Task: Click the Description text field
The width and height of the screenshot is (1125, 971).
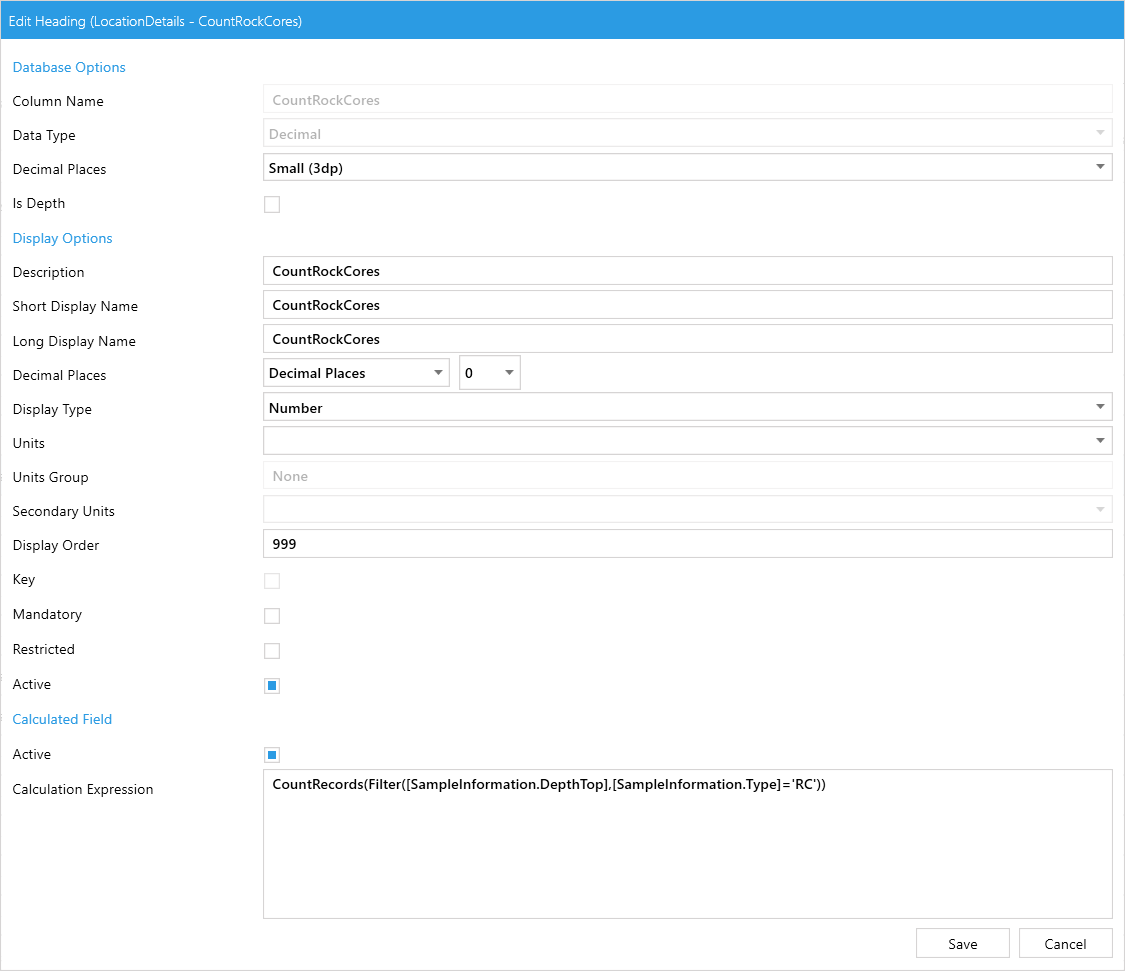Action: 687,271
